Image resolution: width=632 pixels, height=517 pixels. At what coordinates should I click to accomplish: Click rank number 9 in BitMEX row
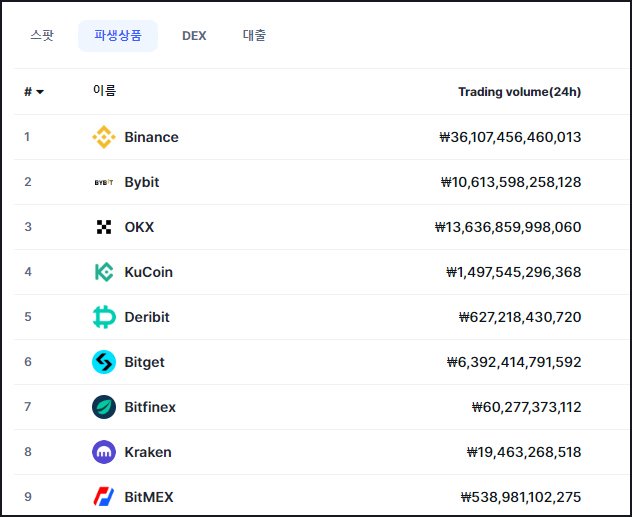click(x=28, y=496)
